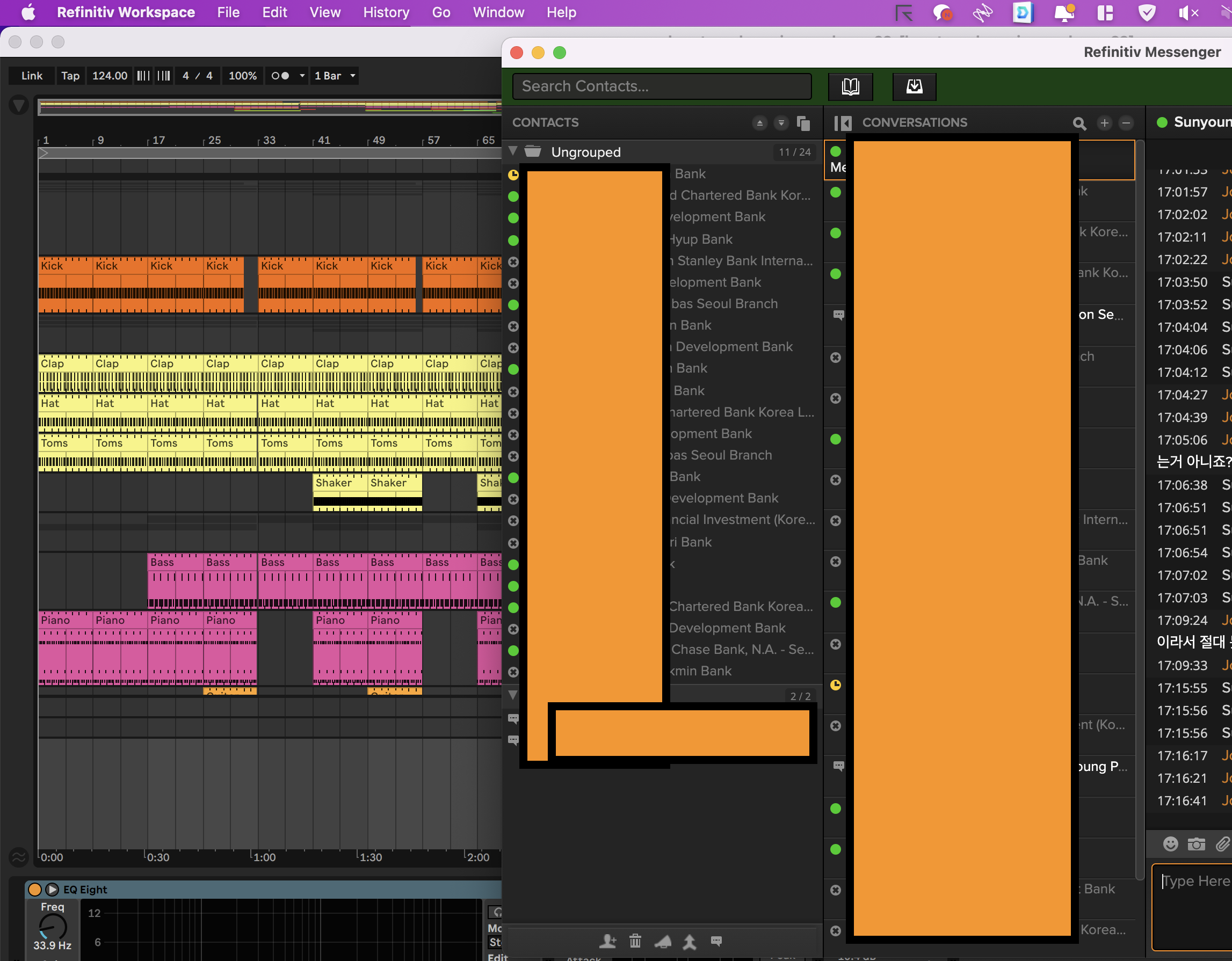
Task: Toggle the EQ Eight device activator
Action: point(35,890)
